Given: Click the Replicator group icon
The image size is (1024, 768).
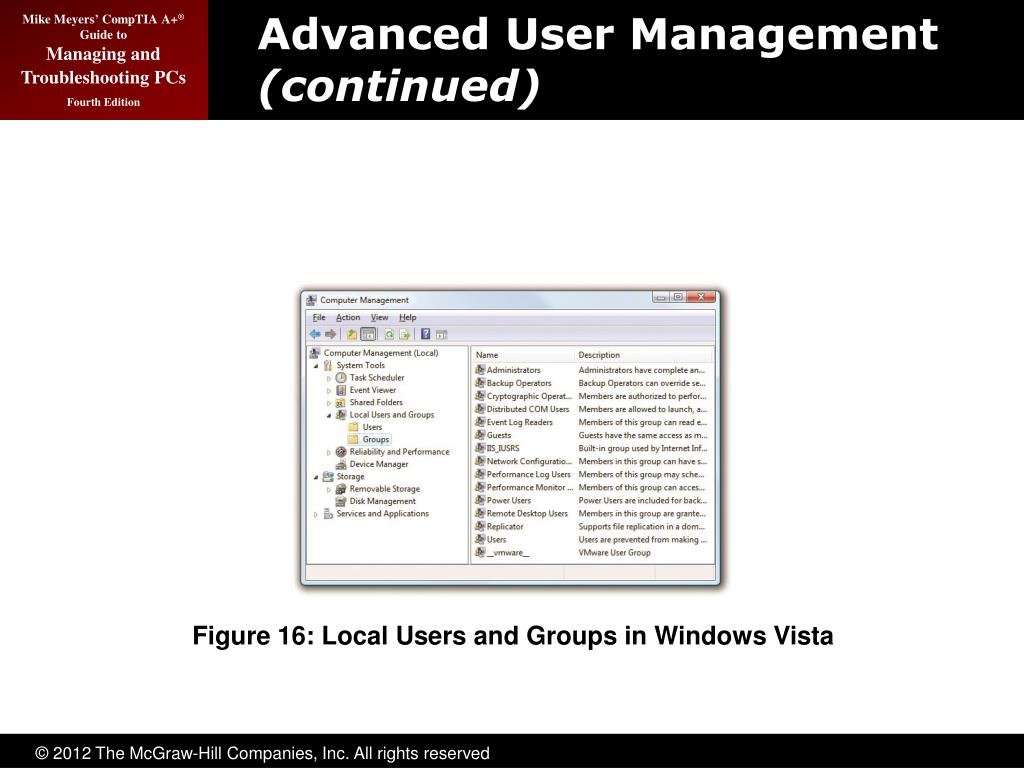Looking at the screenshot, I should [480, 526].
